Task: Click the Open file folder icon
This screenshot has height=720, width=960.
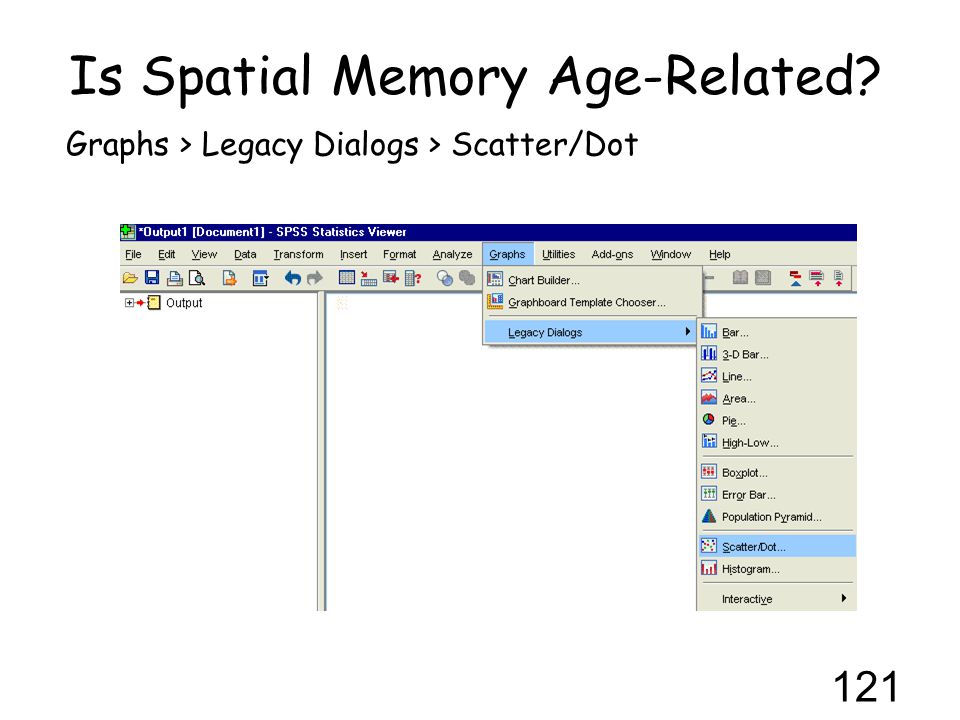Action: [130, 279]
